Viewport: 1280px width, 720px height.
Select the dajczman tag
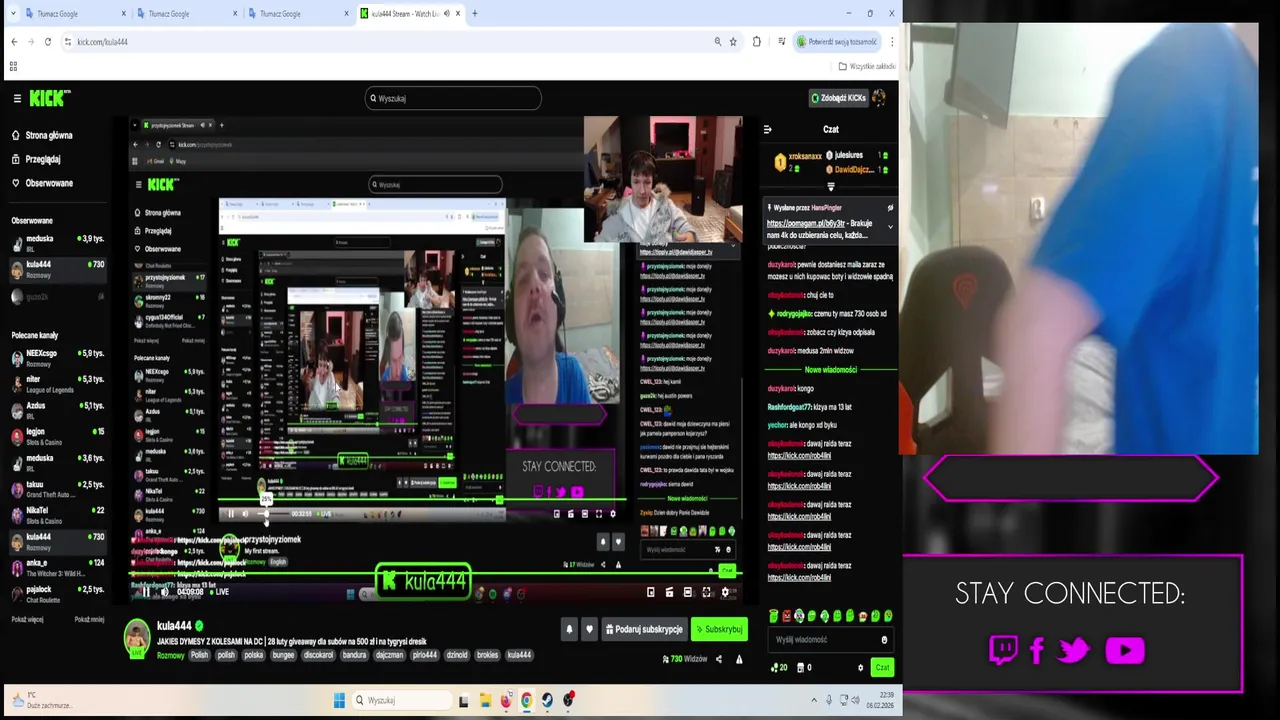389,655
